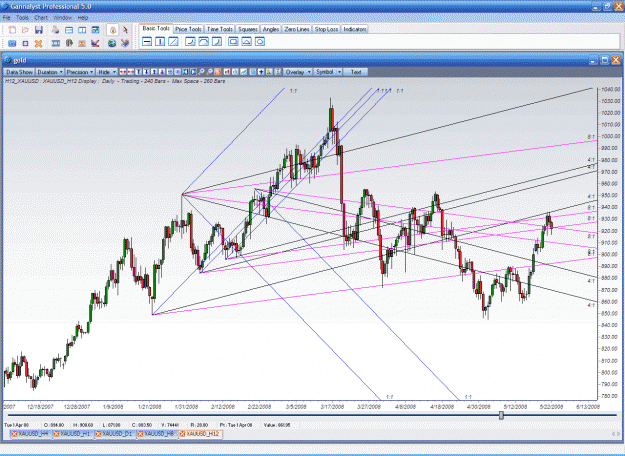The width and height of the screenshot is (625, 456).
Task: Click the 900.00 price axis label
Action: coord(611,254)
